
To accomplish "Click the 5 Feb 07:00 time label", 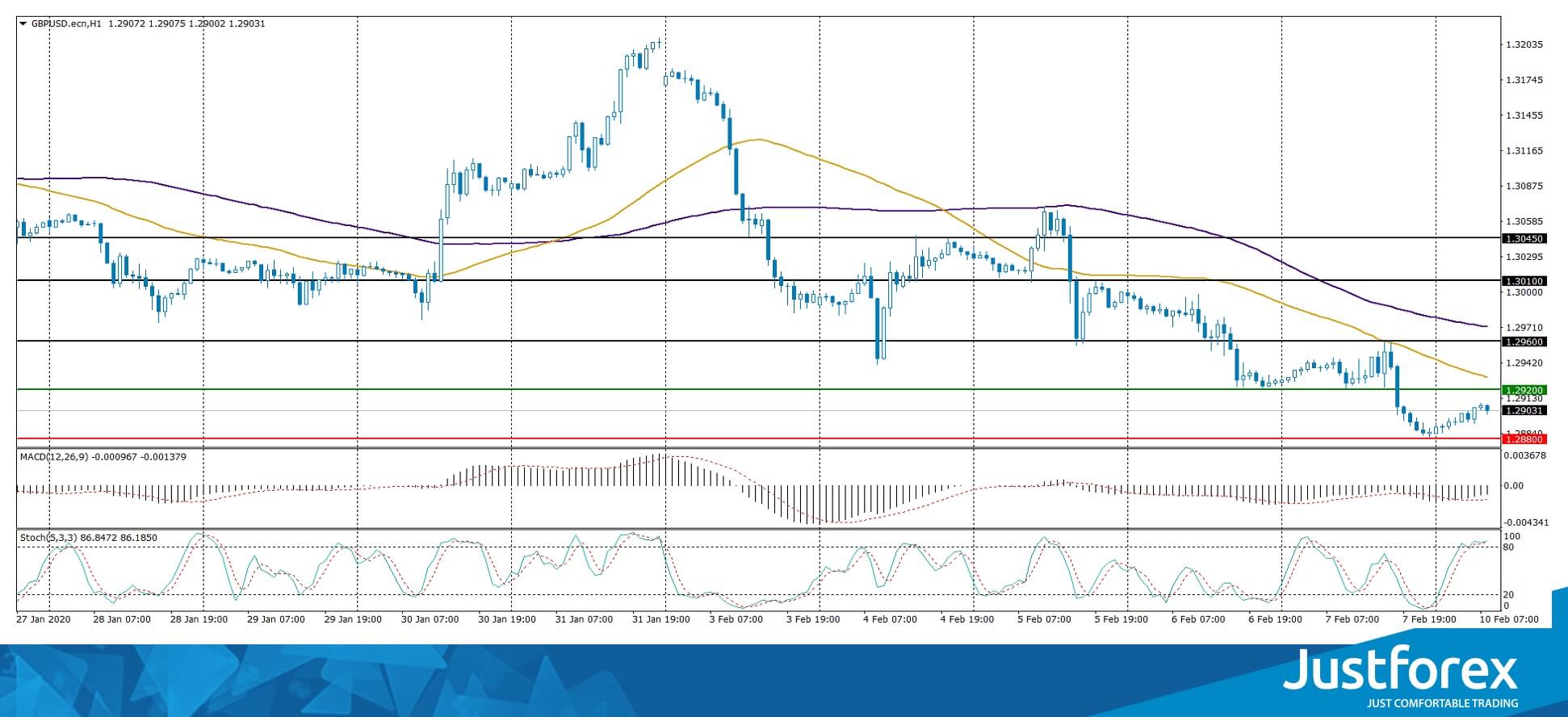I will click(1045, 619).
